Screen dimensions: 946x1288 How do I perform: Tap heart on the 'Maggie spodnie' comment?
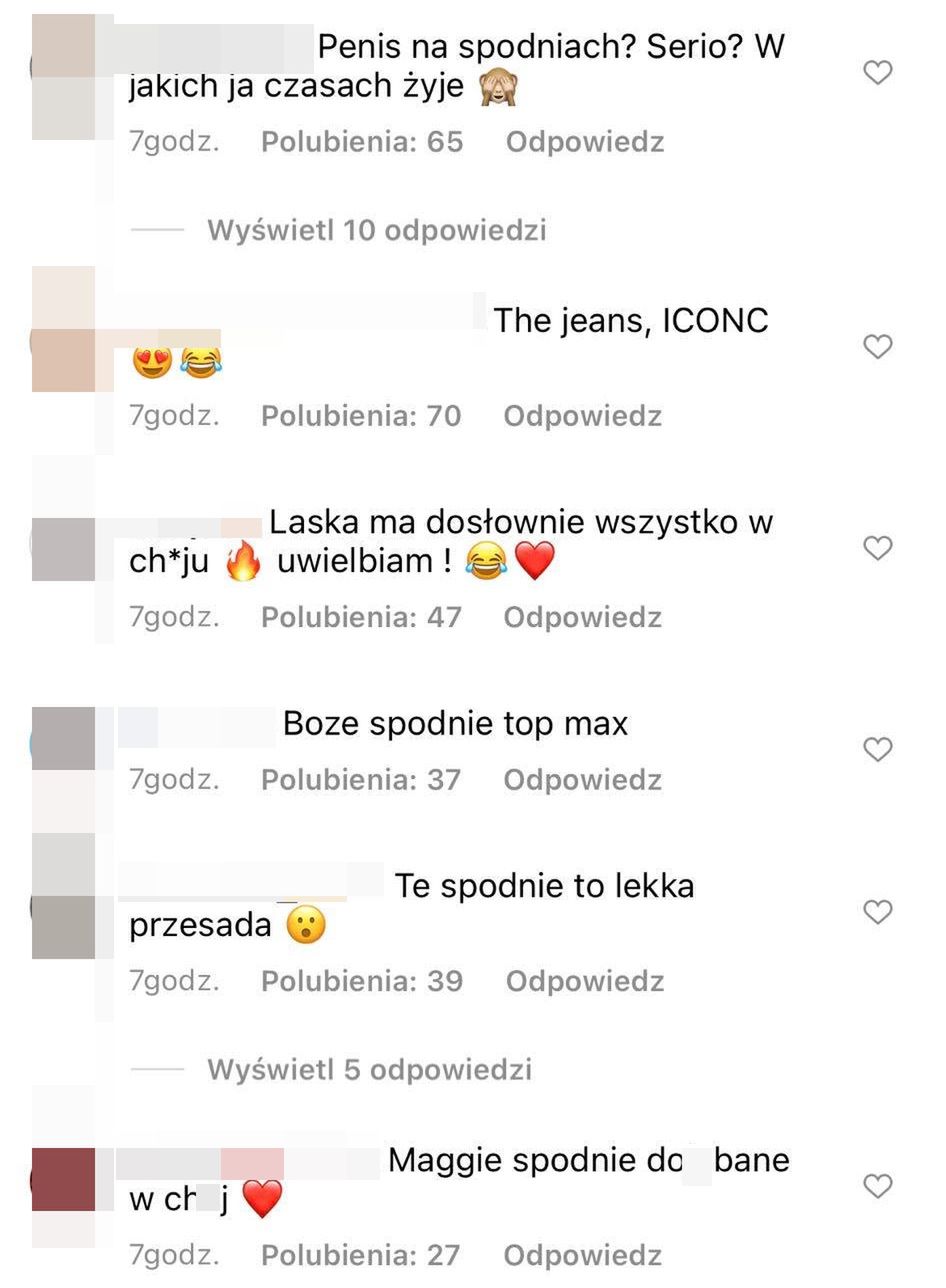(x=877, y=1186)
